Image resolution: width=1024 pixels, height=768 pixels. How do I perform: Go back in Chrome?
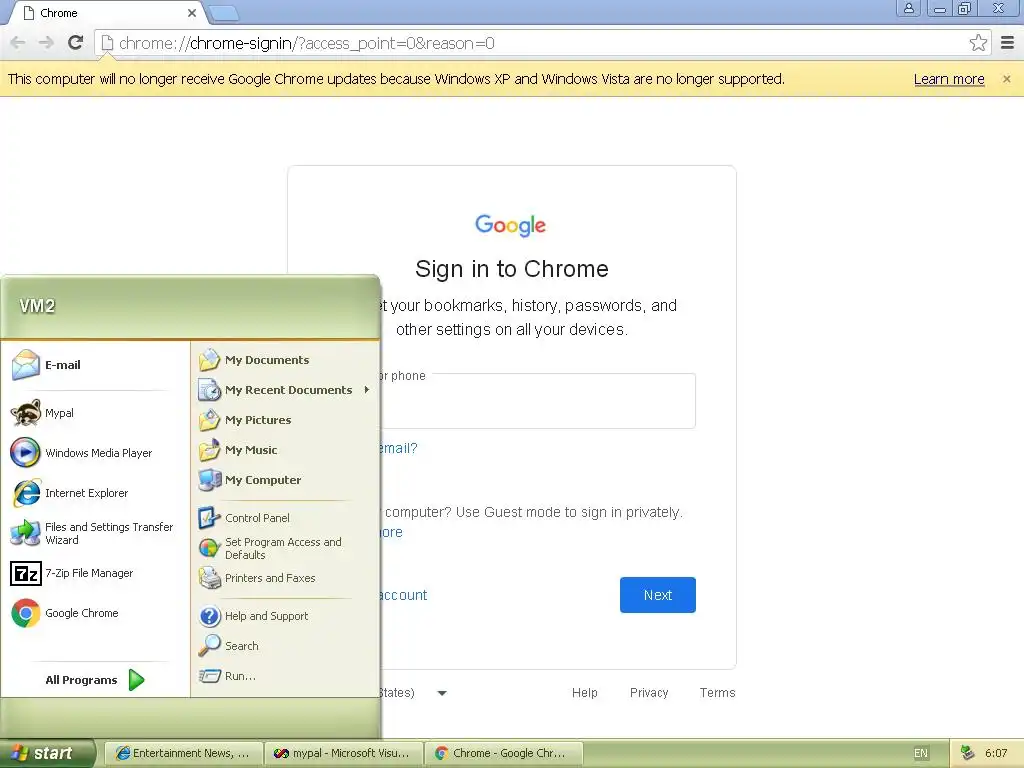click(x=18, y=43)
